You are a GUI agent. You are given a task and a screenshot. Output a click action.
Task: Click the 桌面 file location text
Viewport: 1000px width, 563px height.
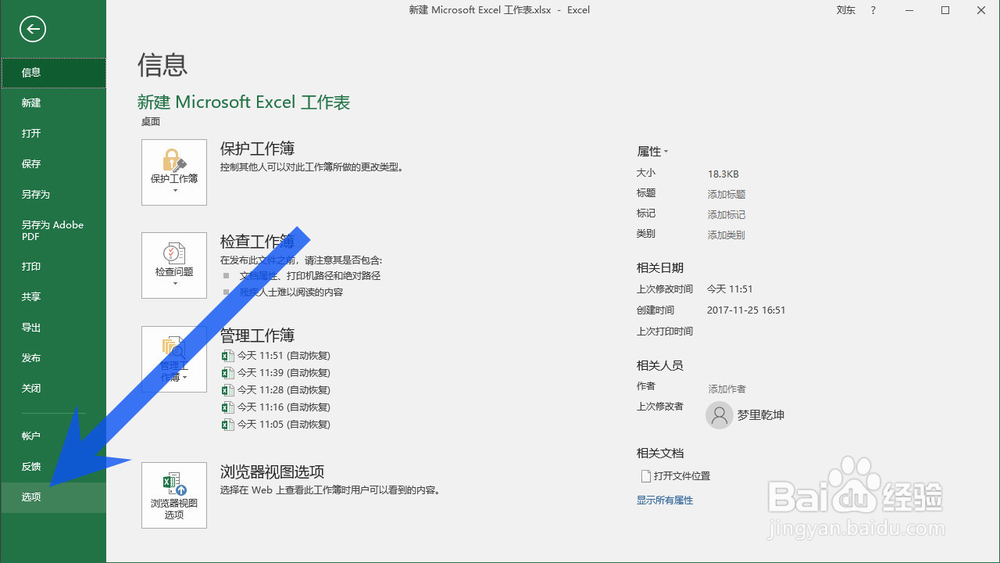151,122
